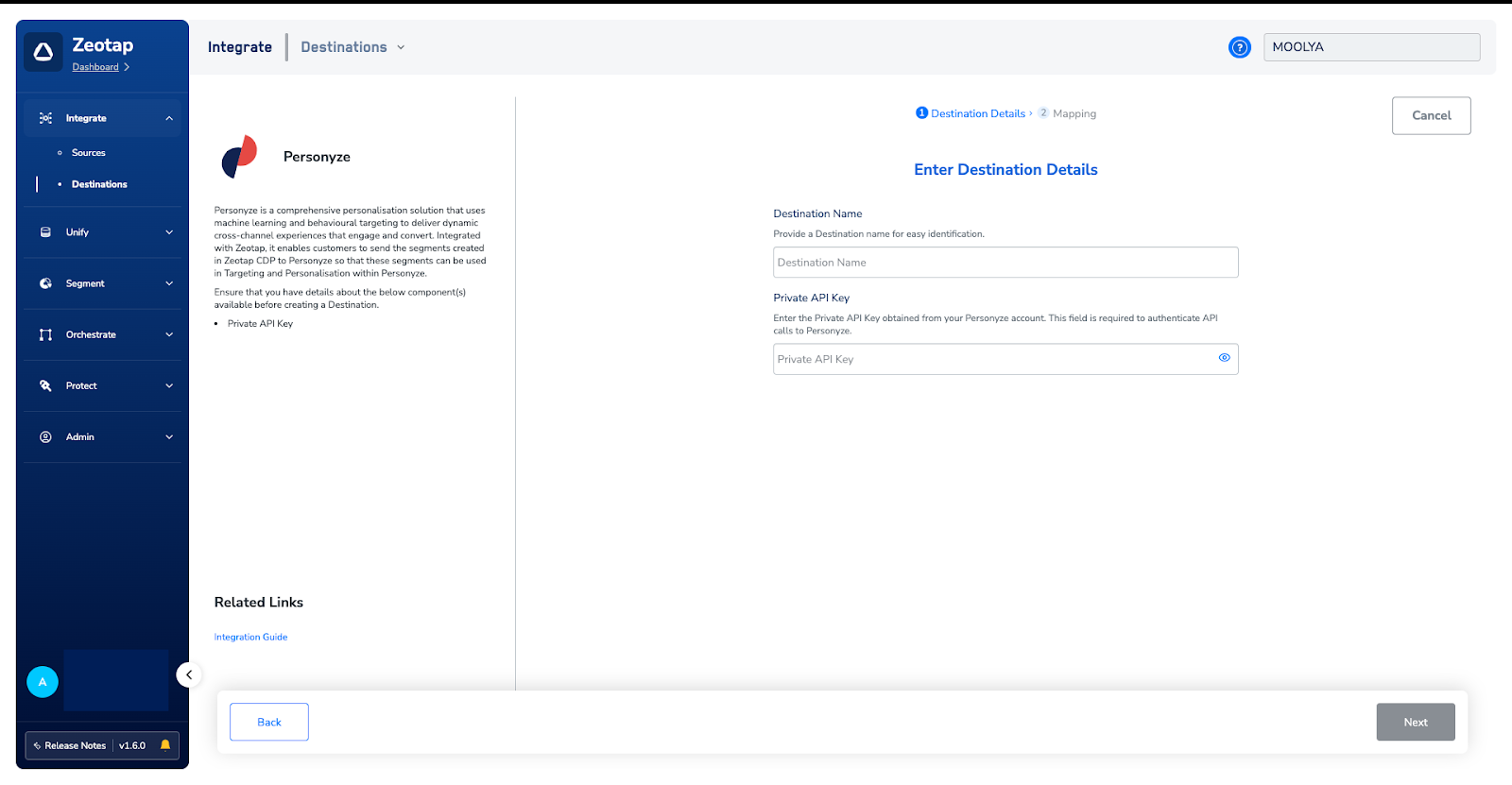Click the Integrate header title

[x=240, y=47]
